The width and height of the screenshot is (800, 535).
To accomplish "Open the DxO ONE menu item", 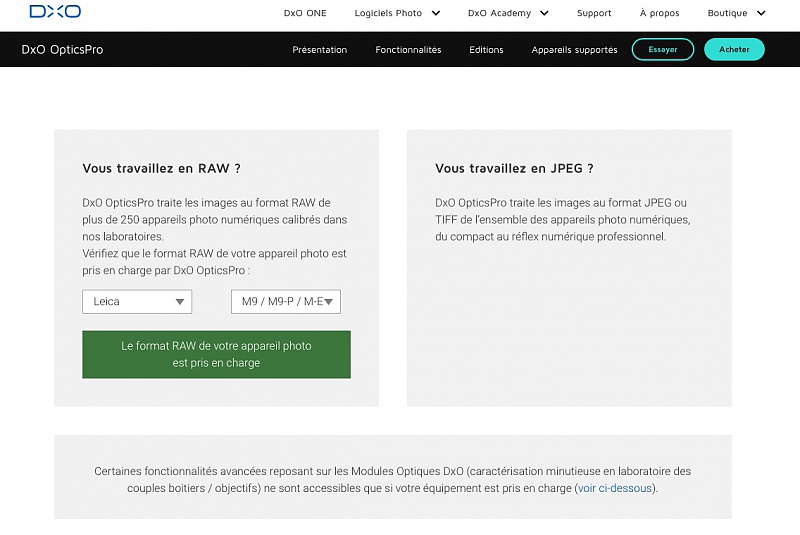I will click(x=305, y=14).
